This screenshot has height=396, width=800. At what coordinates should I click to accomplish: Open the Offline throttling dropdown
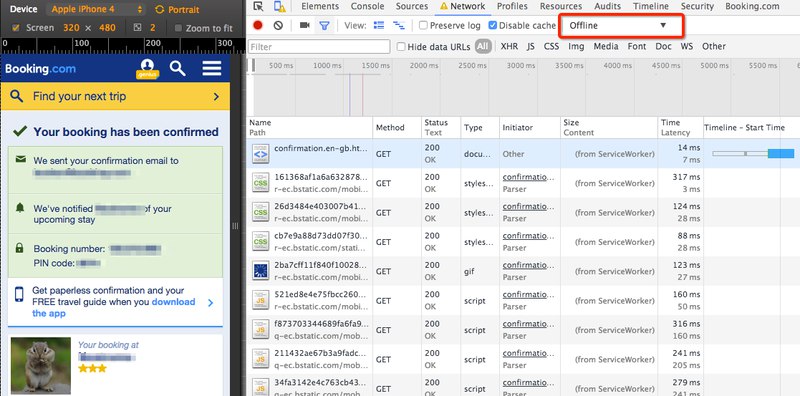click(621, 26)
